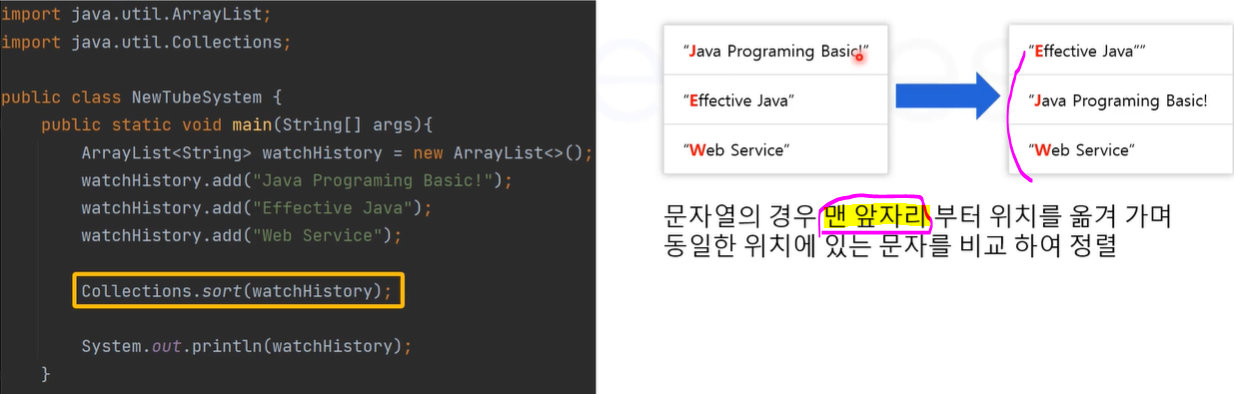The height and width of the screenshot is (394, 1234).
Task: Select "Web Service" in unsorted left list
Action: [775, 150]
